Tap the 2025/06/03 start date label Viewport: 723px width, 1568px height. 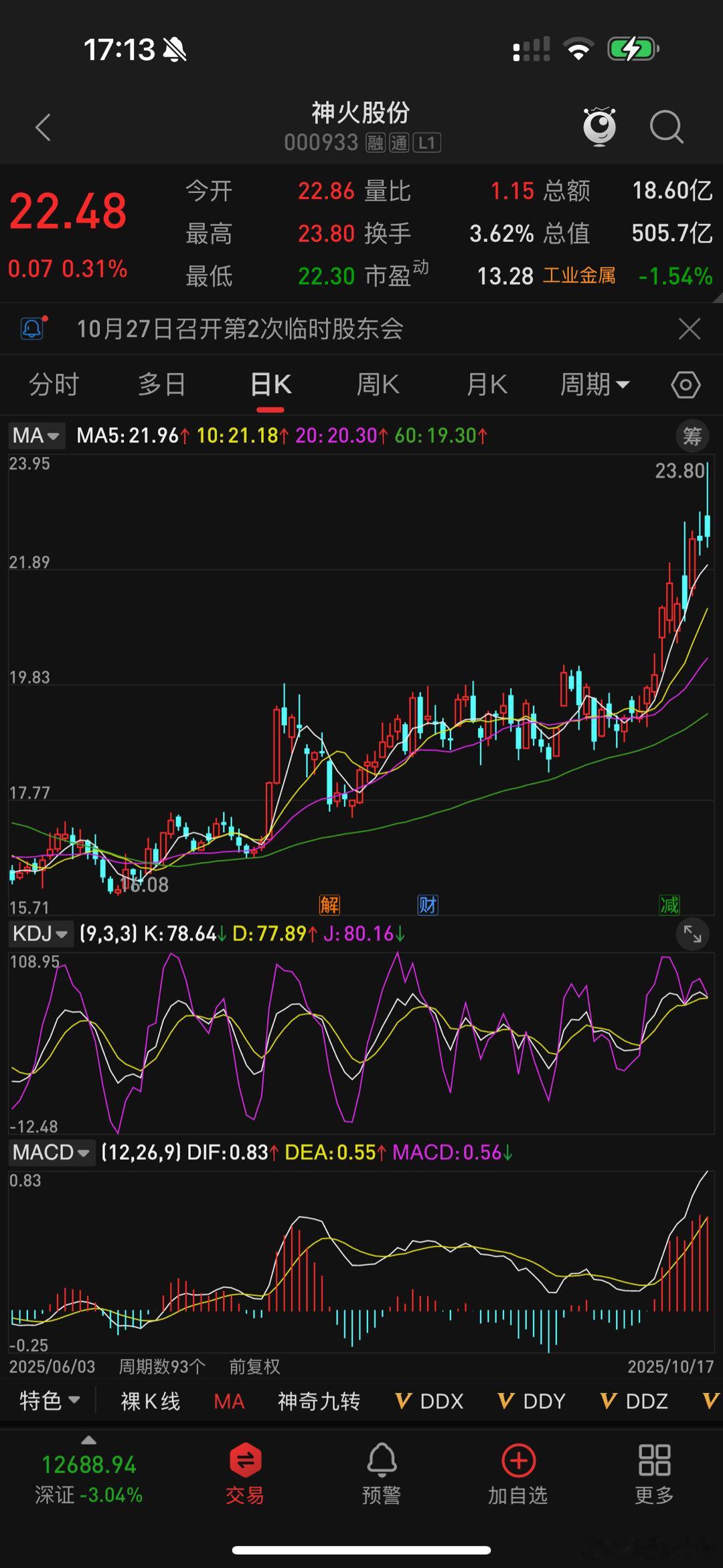(x=52, y=1366)
